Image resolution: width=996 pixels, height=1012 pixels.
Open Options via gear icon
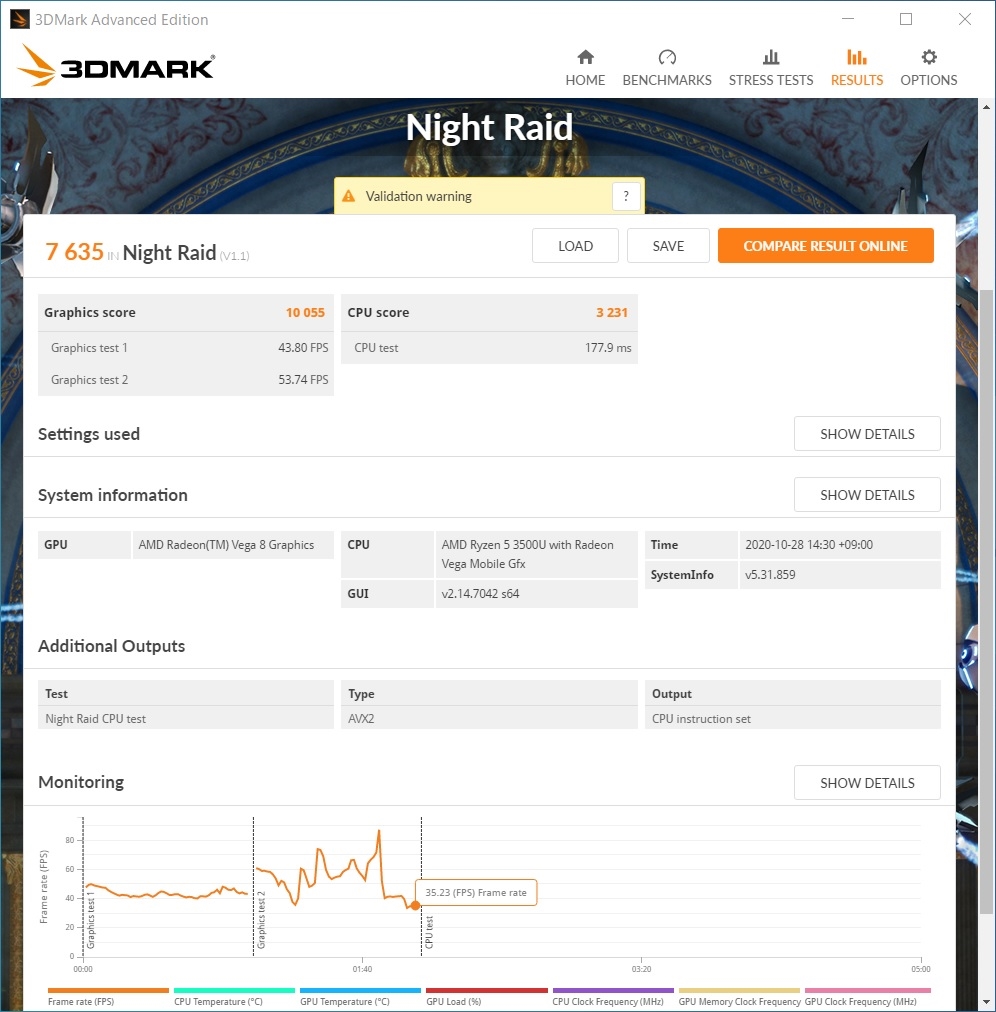[x=929, y=57]
